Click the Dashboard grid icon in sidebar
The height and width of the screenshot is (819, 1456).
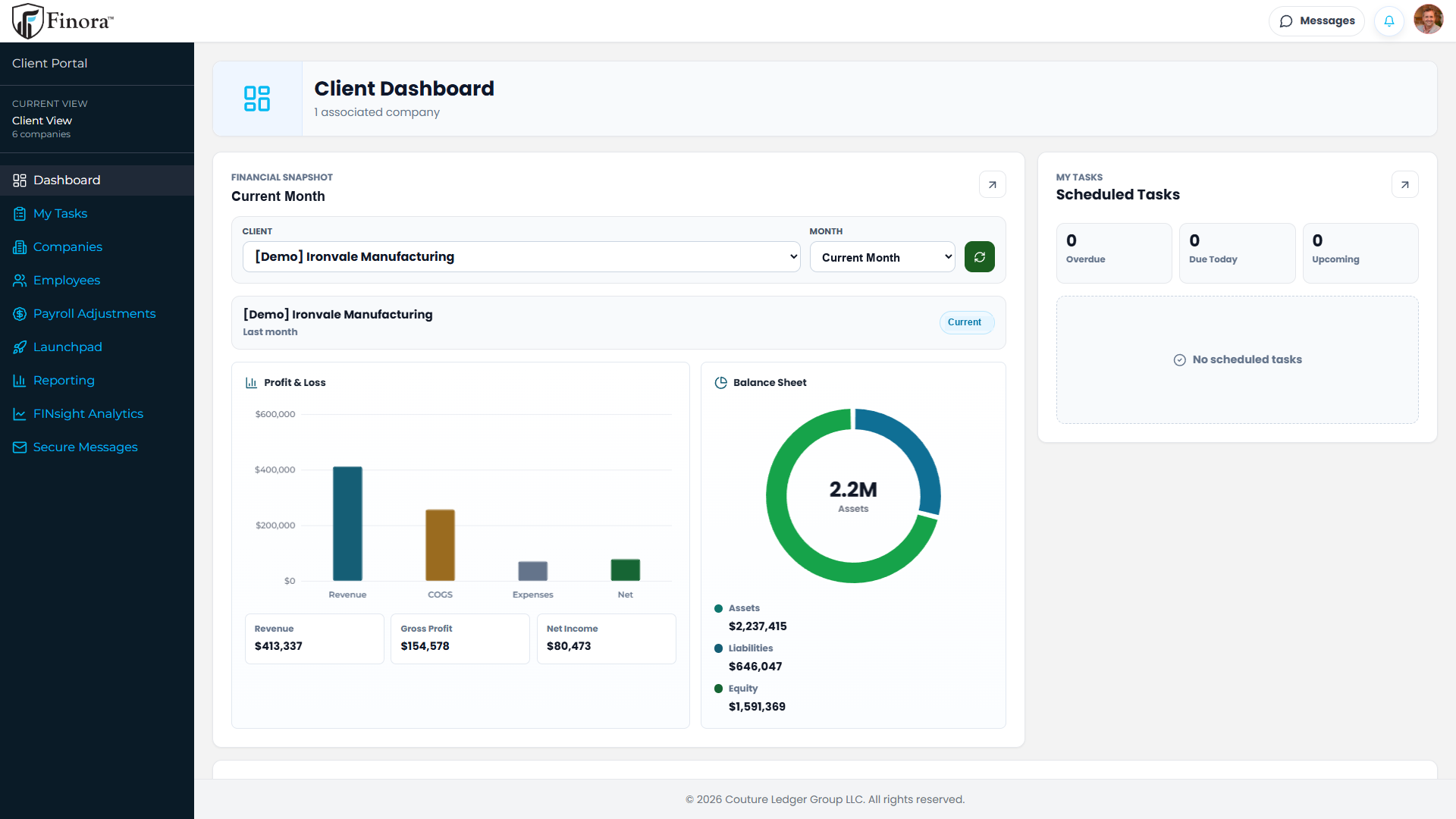coord(20,180)
